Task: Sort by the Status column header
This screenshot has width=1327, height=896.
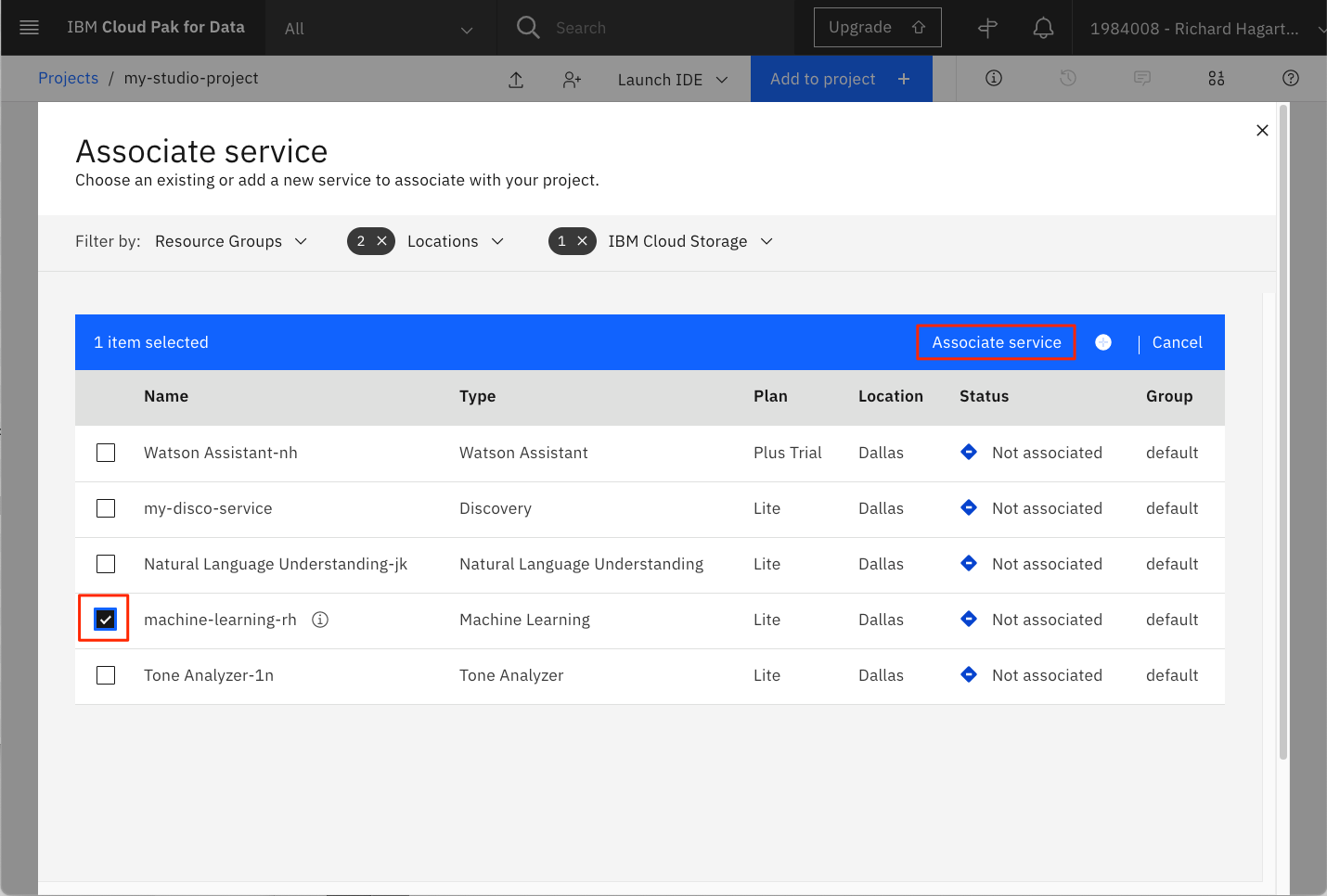Action: pos(984,396)
